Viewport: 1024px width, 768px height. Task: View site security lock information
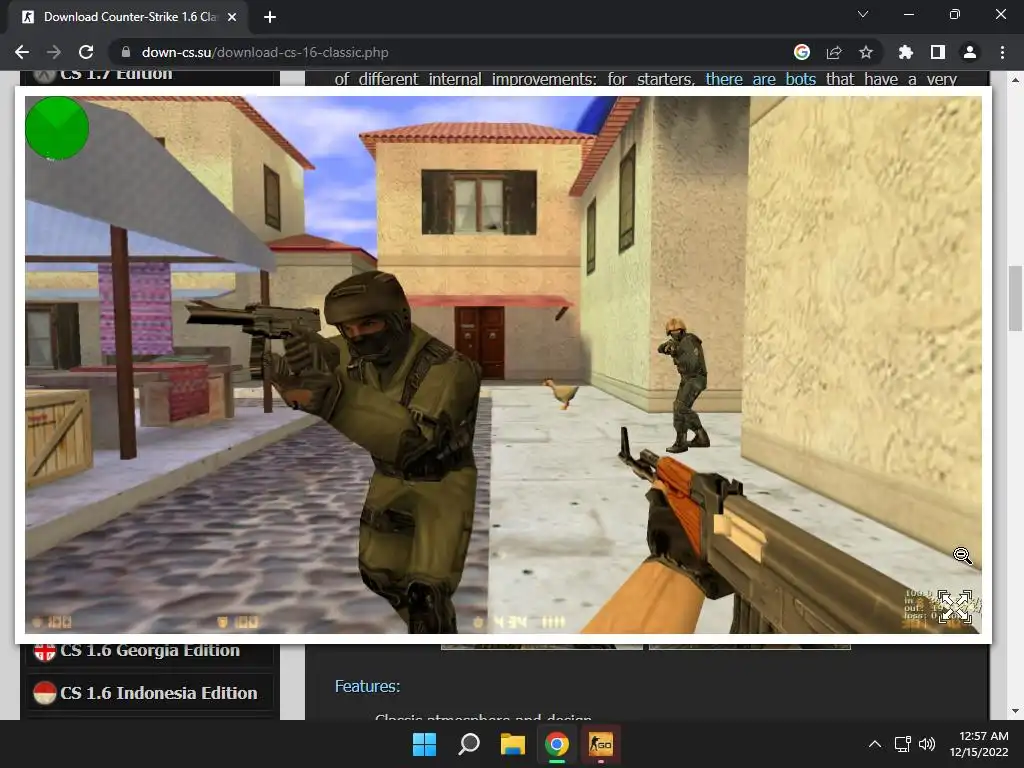point(126,52)
